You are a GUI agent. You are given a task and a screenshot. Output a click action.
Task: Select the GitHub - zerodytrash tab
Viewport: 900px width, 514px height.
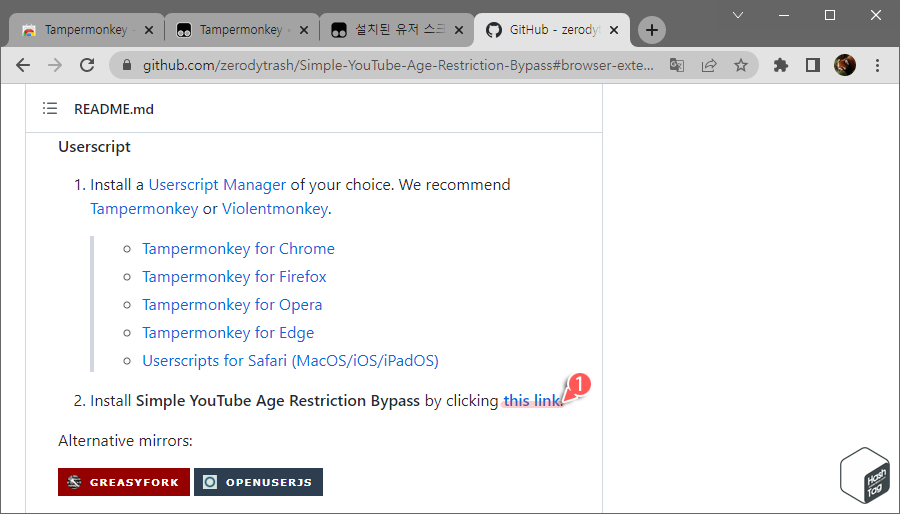pos(552,30)
